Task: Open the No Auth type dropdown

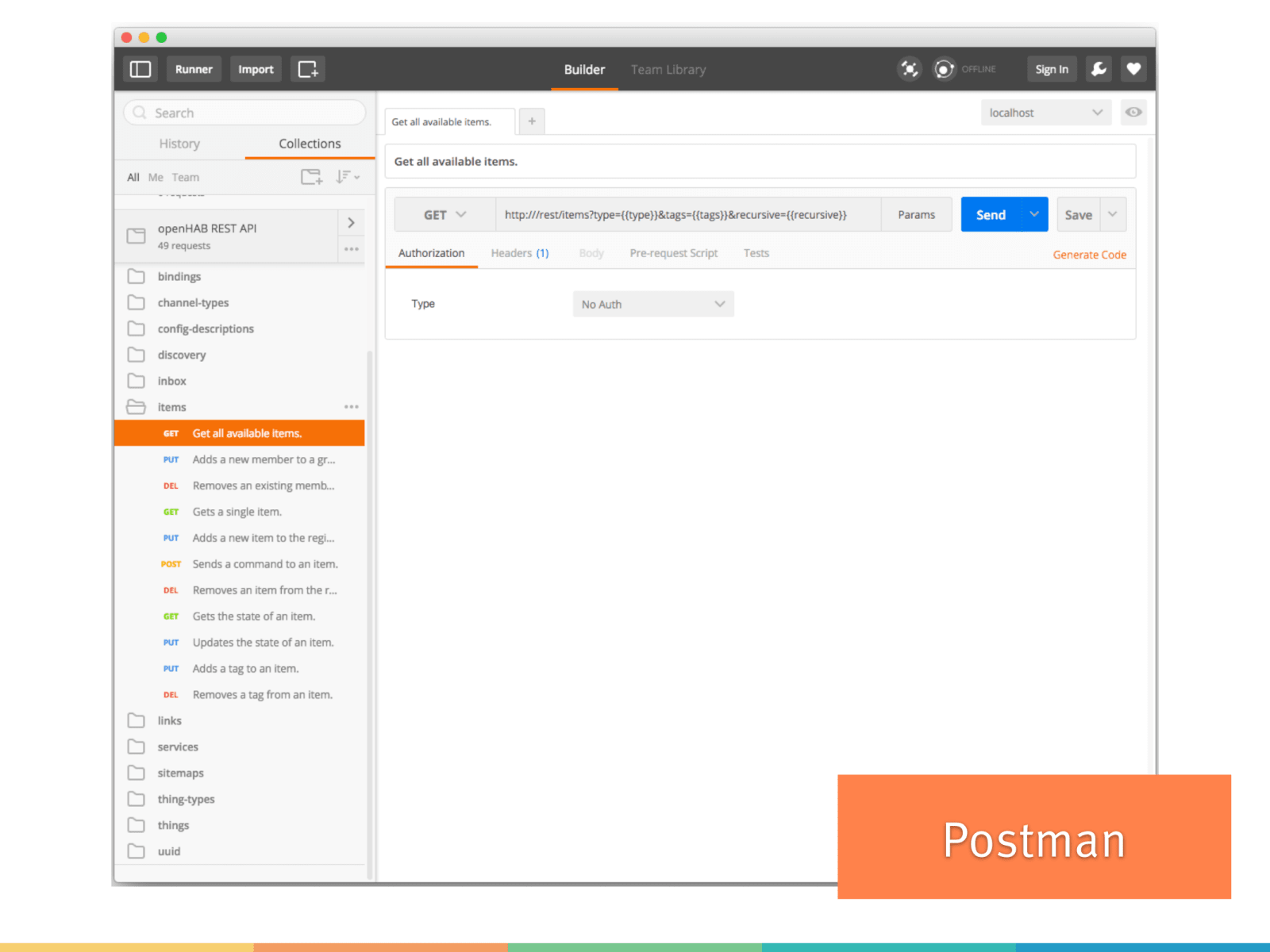Action: click(653, 304)
